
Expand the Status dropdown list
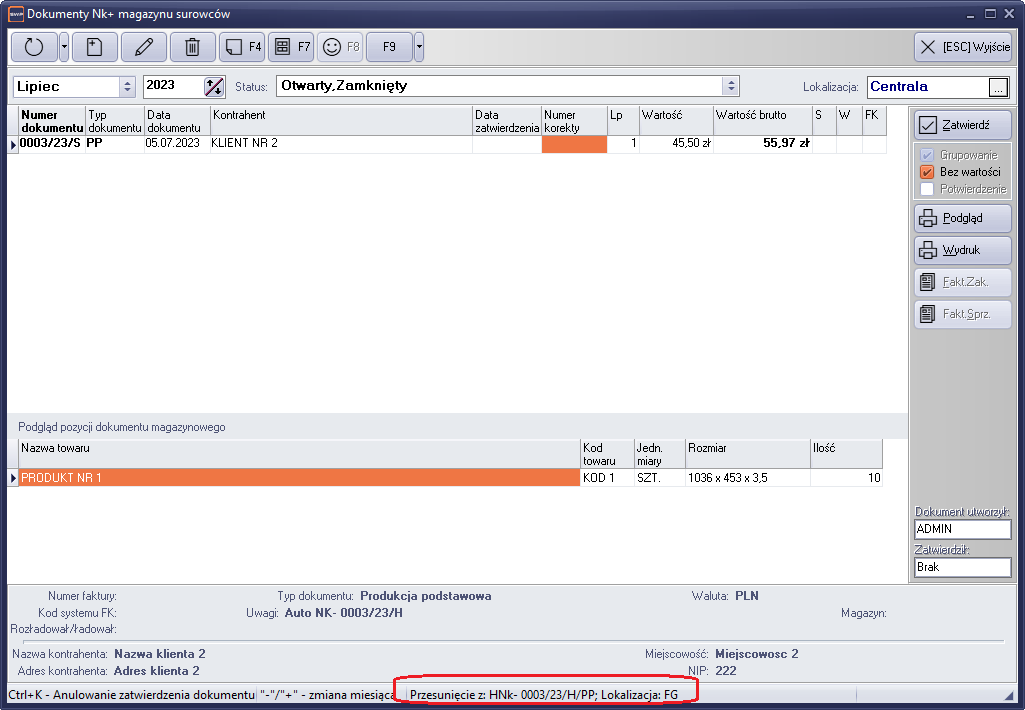(x=731, y=87)
